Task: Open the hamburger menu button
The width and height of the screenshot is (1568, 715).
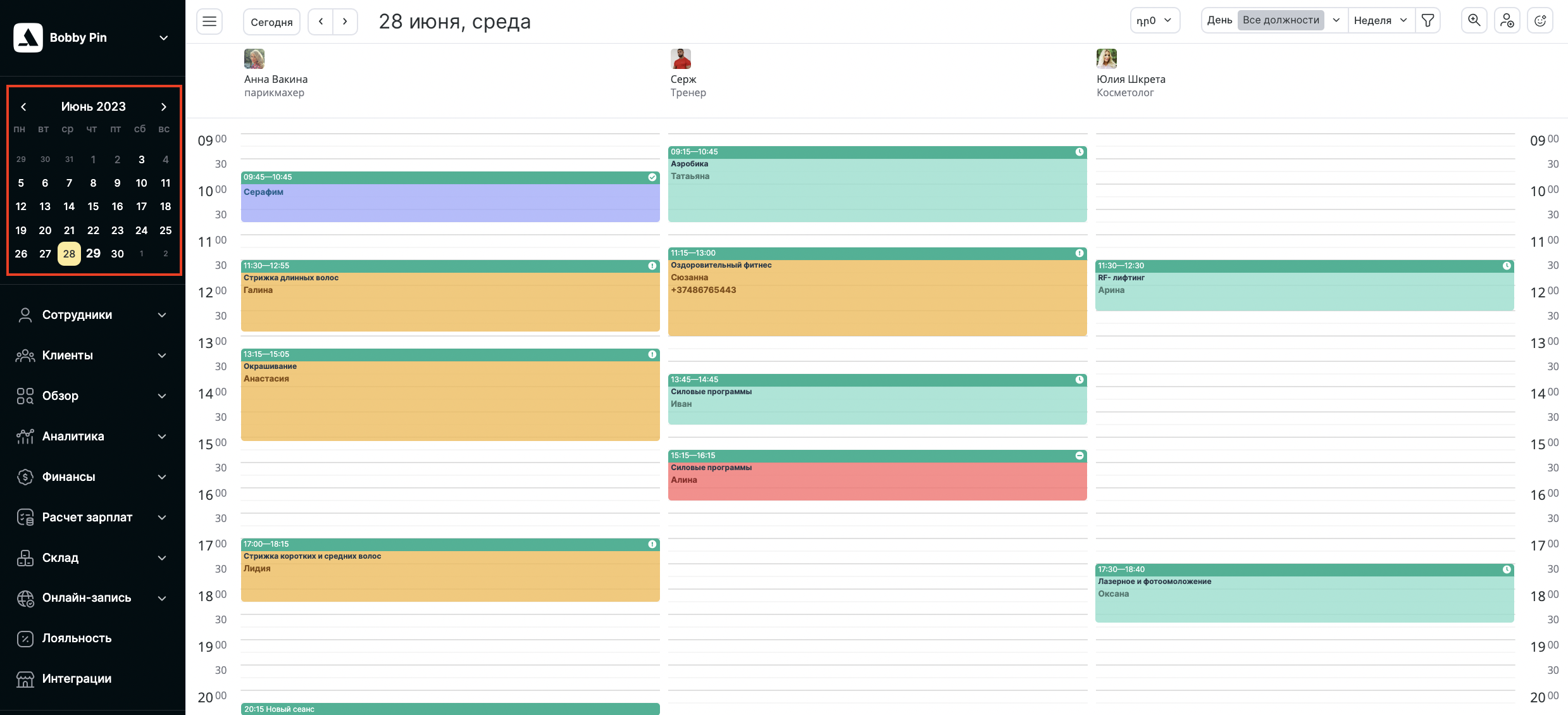Action: point(209,22)
